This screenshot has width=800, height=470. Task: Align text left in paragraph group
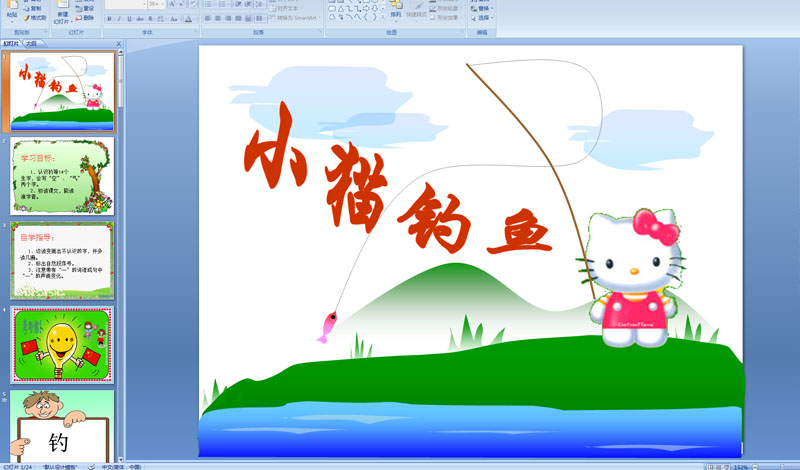coord(208,19)
